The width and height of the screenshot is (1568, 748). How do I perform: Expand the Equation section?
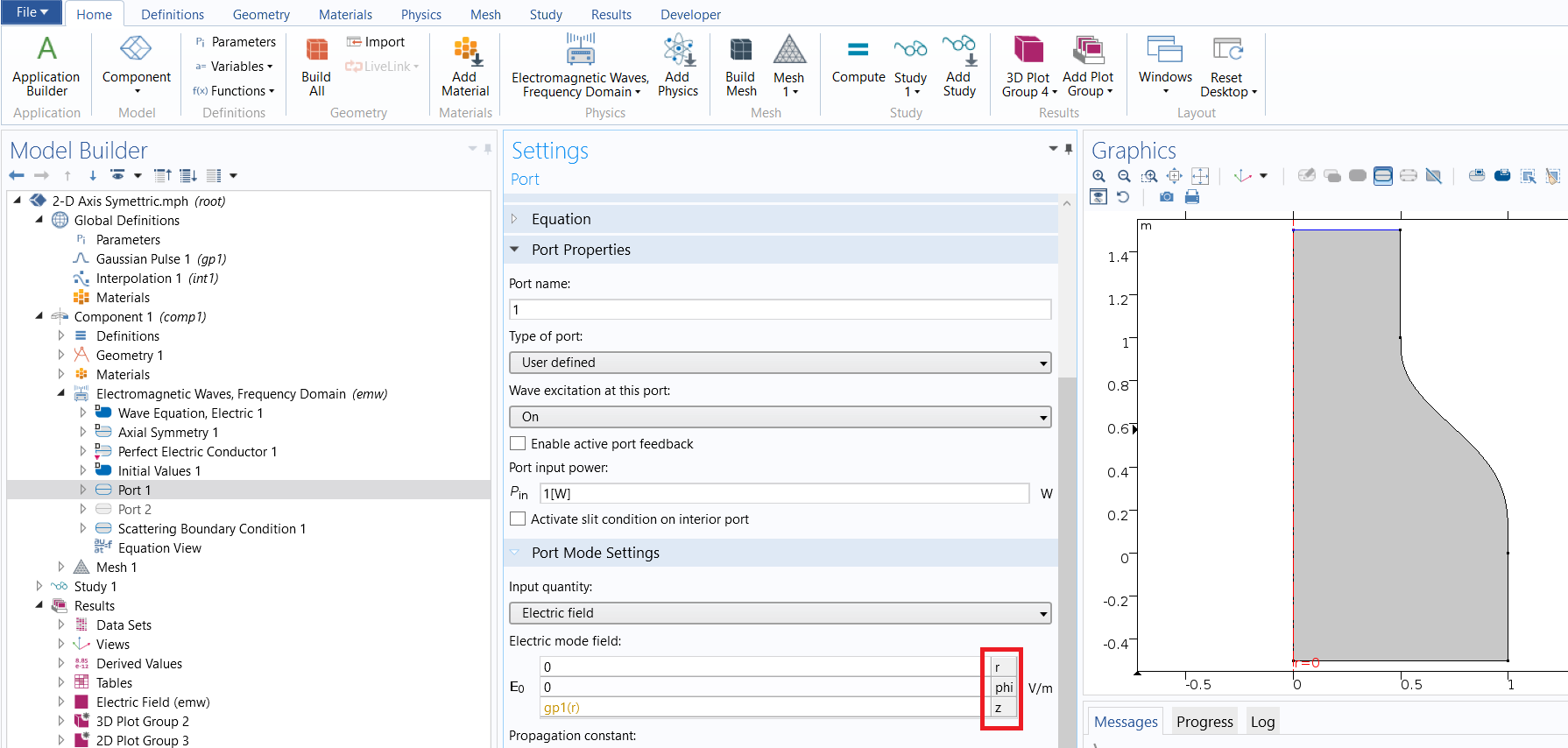point(561,219)
